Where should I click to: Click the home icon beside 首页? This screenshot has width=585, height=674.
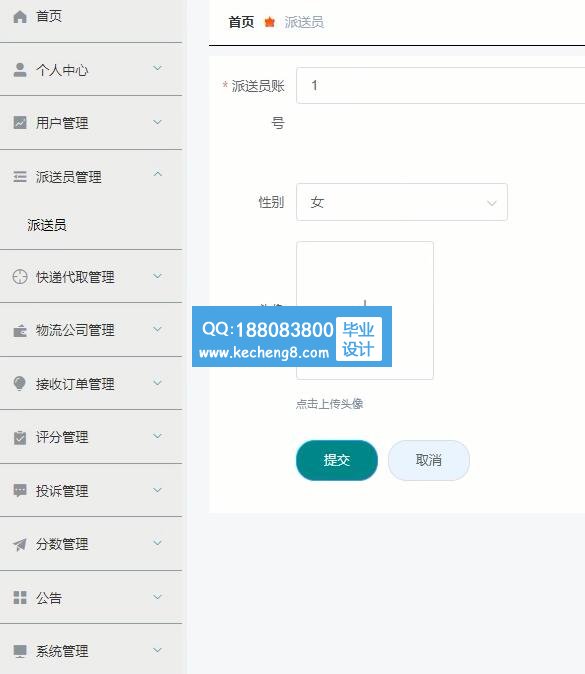point(20,17)
